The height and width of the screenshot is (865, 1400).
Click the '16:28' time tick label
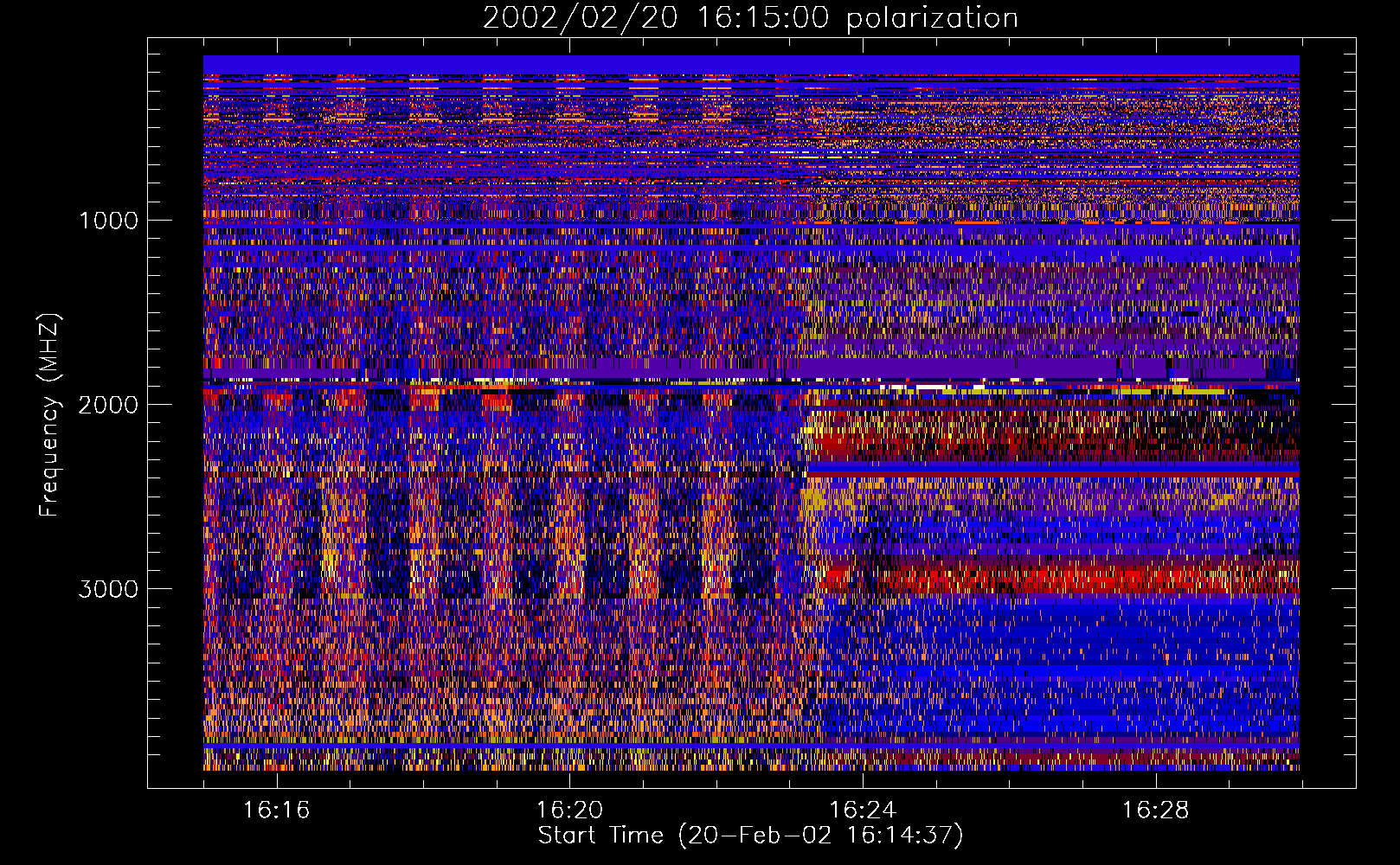pos(1156,811)
